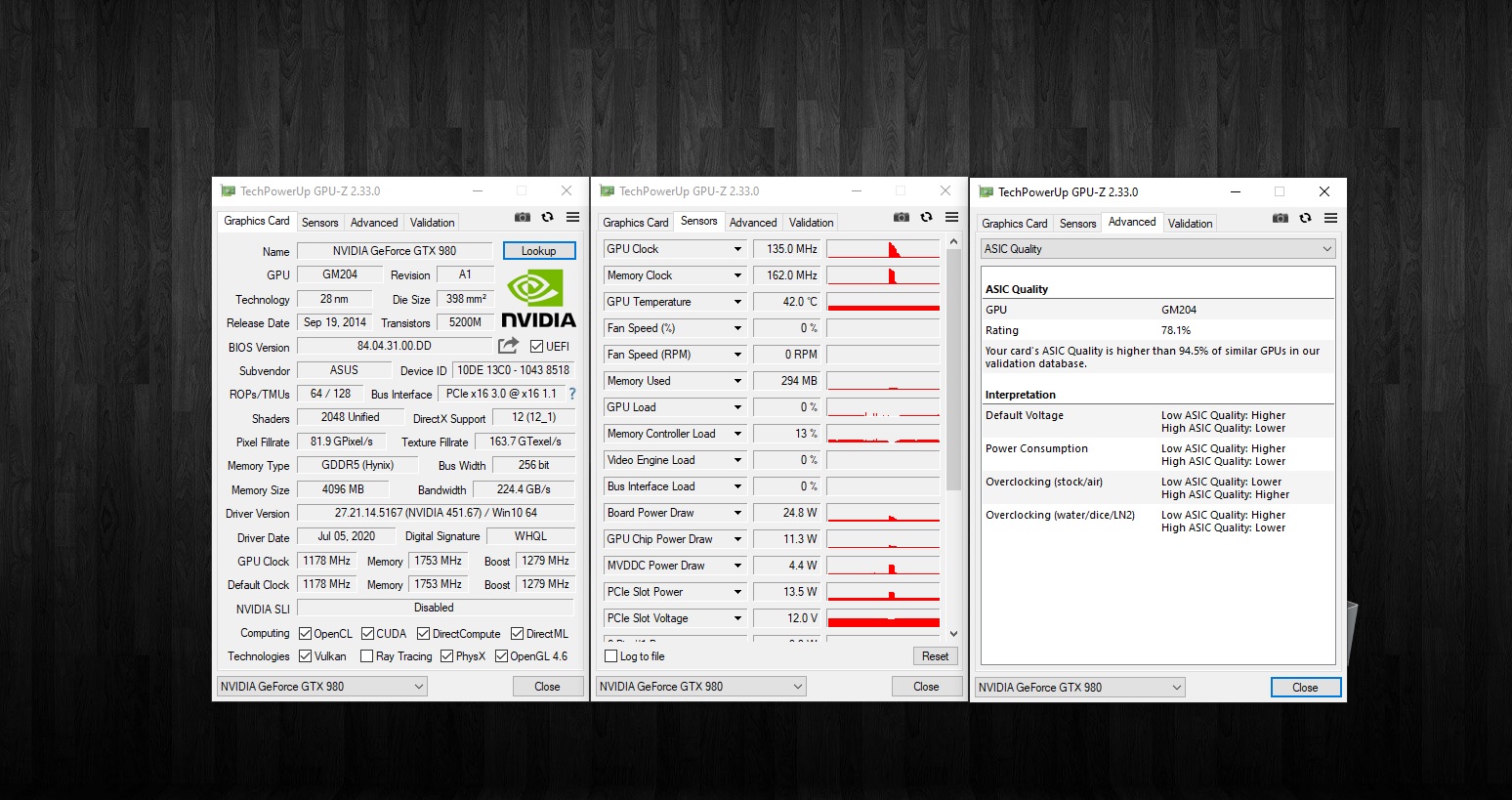Switch to Sensors tab in first window
Screen dimensions: 1512x800
pos(320,223)
